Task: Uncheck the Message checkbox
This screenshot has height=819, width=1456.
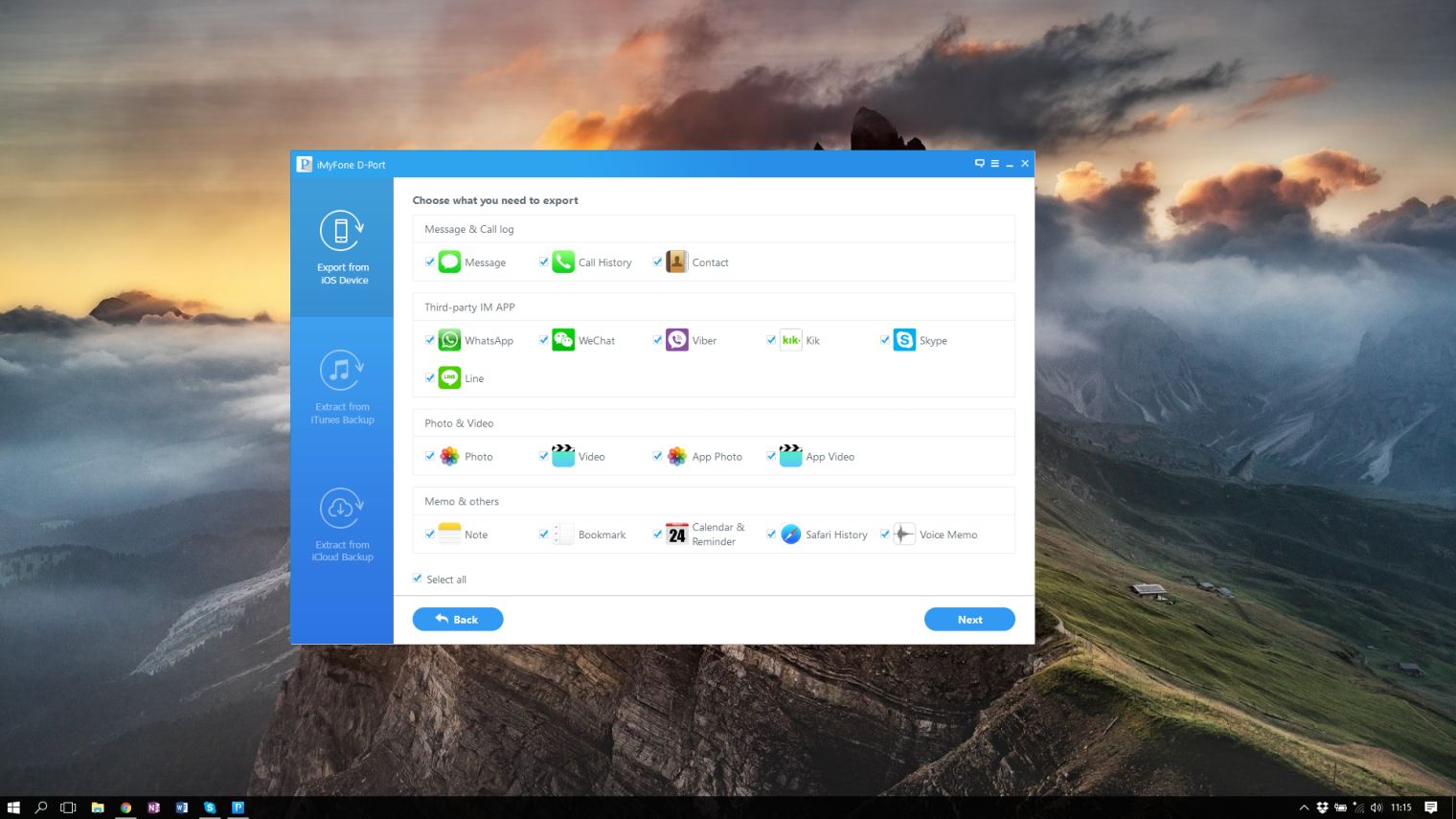Action: 430,262
